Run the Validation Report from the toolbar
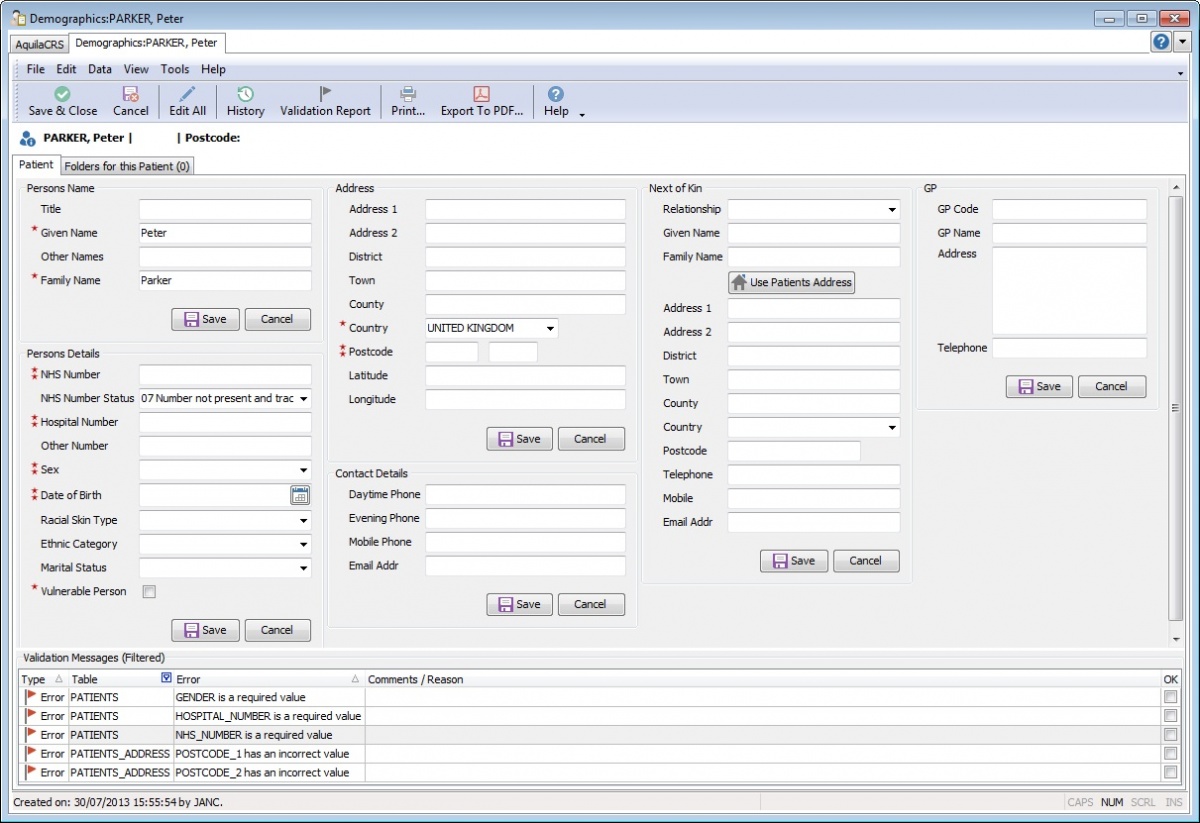This screenshot has height=823, width=1200. click(325, 100)
